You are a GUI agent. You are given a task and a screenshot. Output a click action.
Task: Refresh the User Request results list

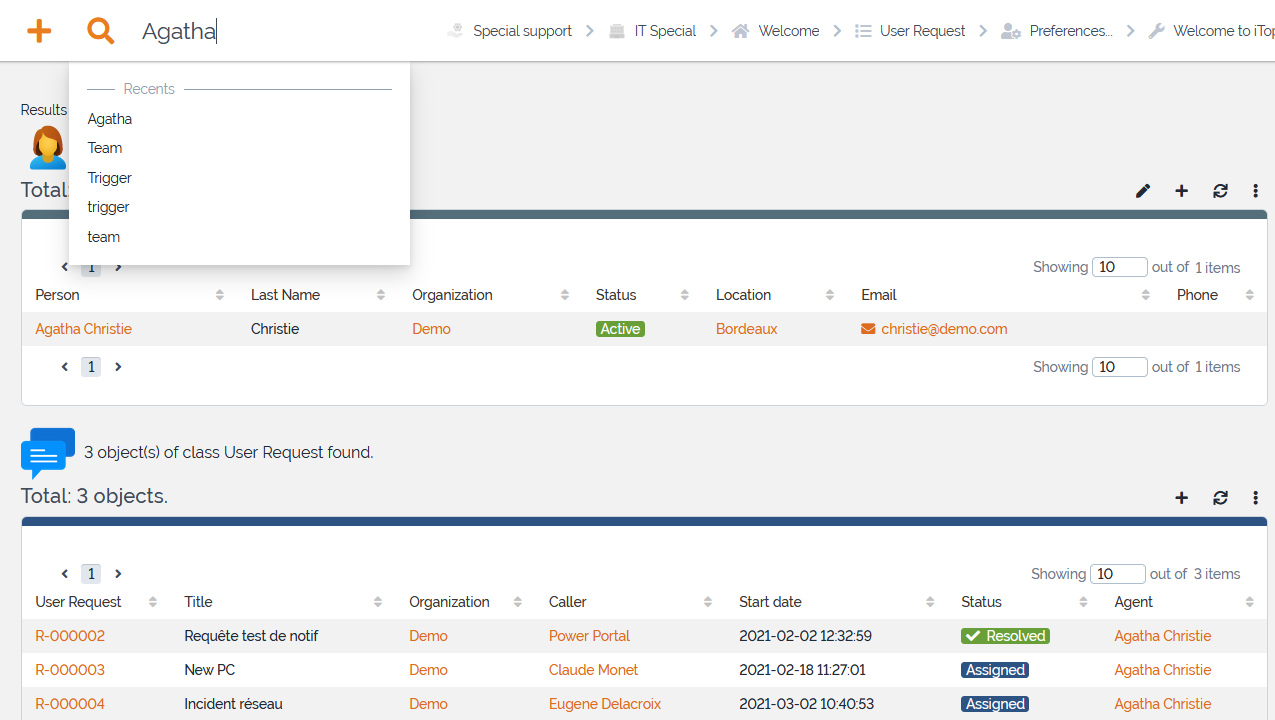pos(1220,498)
